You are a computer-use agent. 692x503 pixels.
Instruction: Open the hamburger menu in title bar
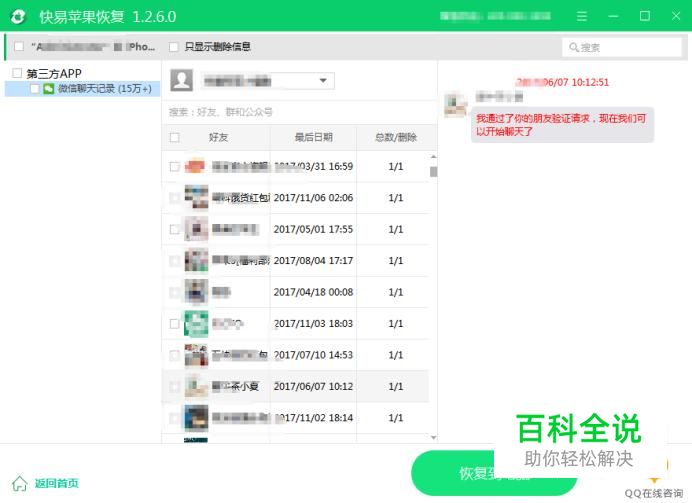pos(582,16)
